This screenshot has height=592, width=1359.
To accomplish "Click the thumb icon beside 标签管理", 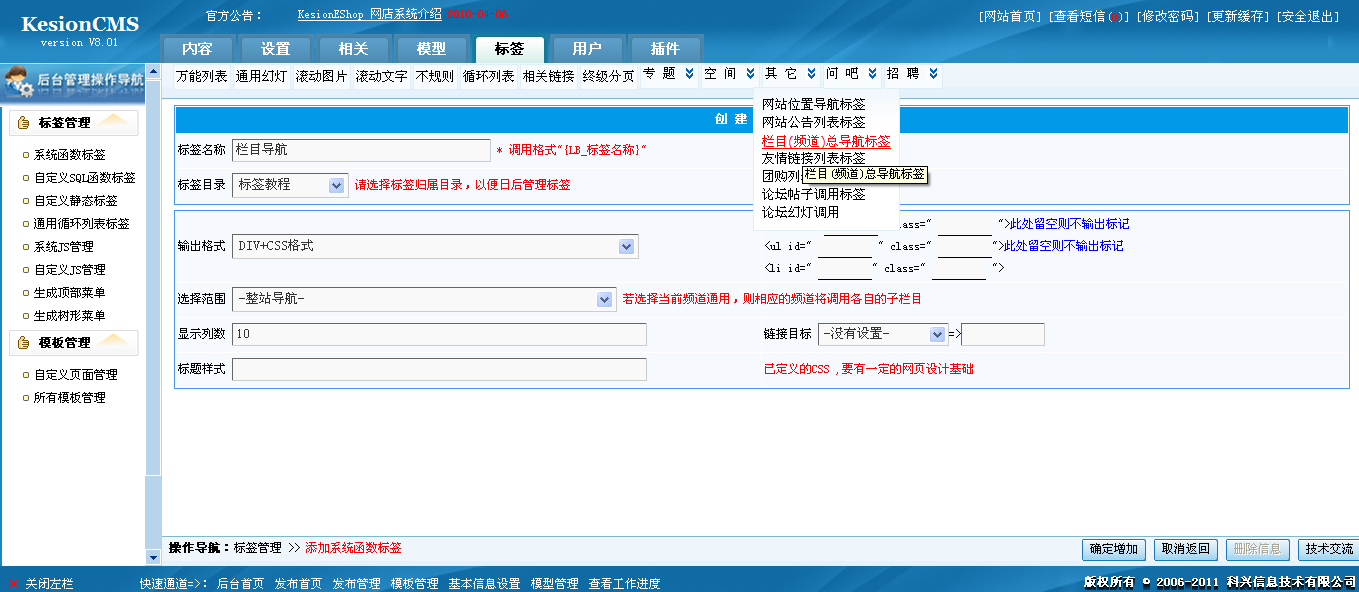I will 23,123.
